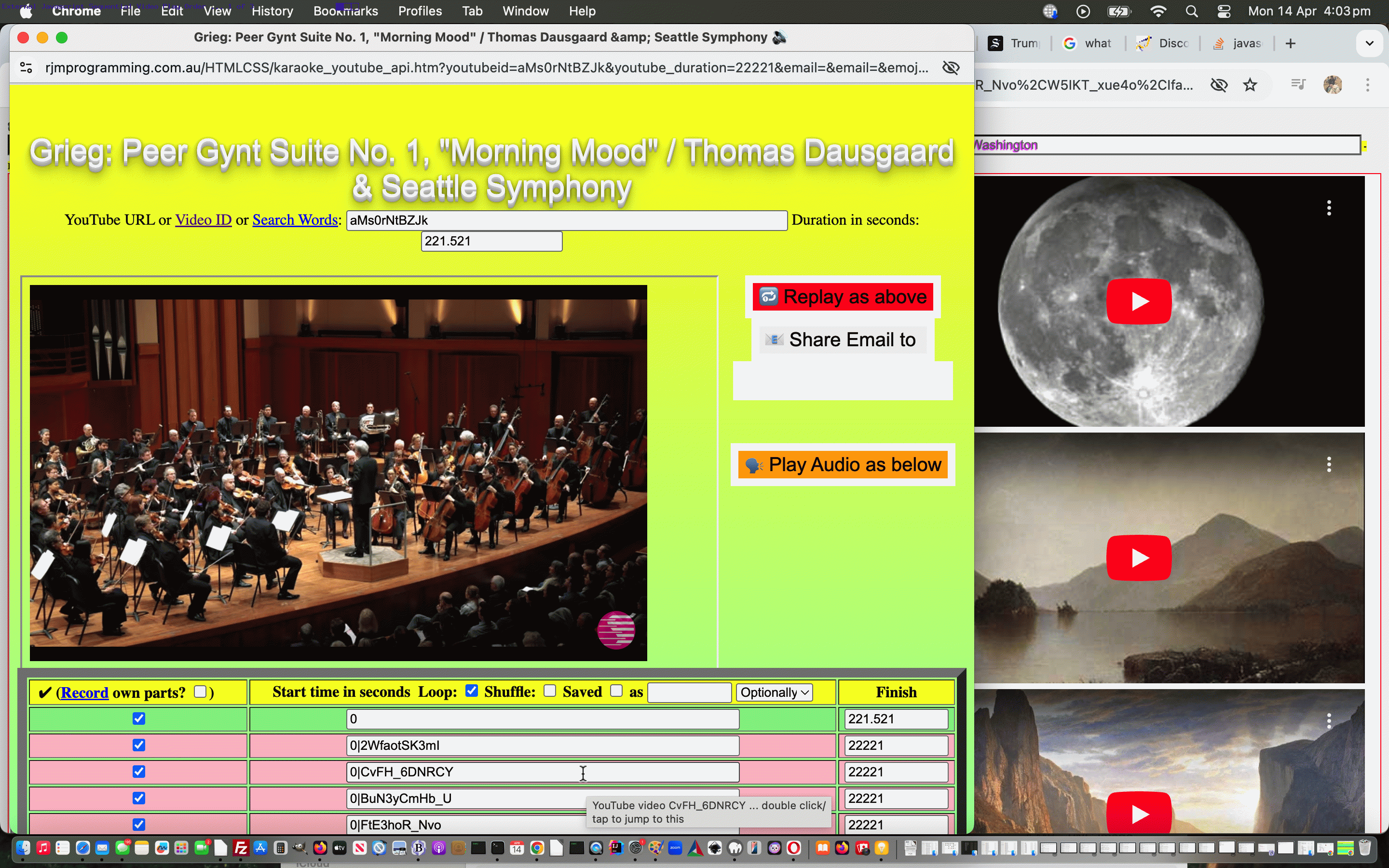Click the crossed-eye icon in front window address bar

[951, 68]
